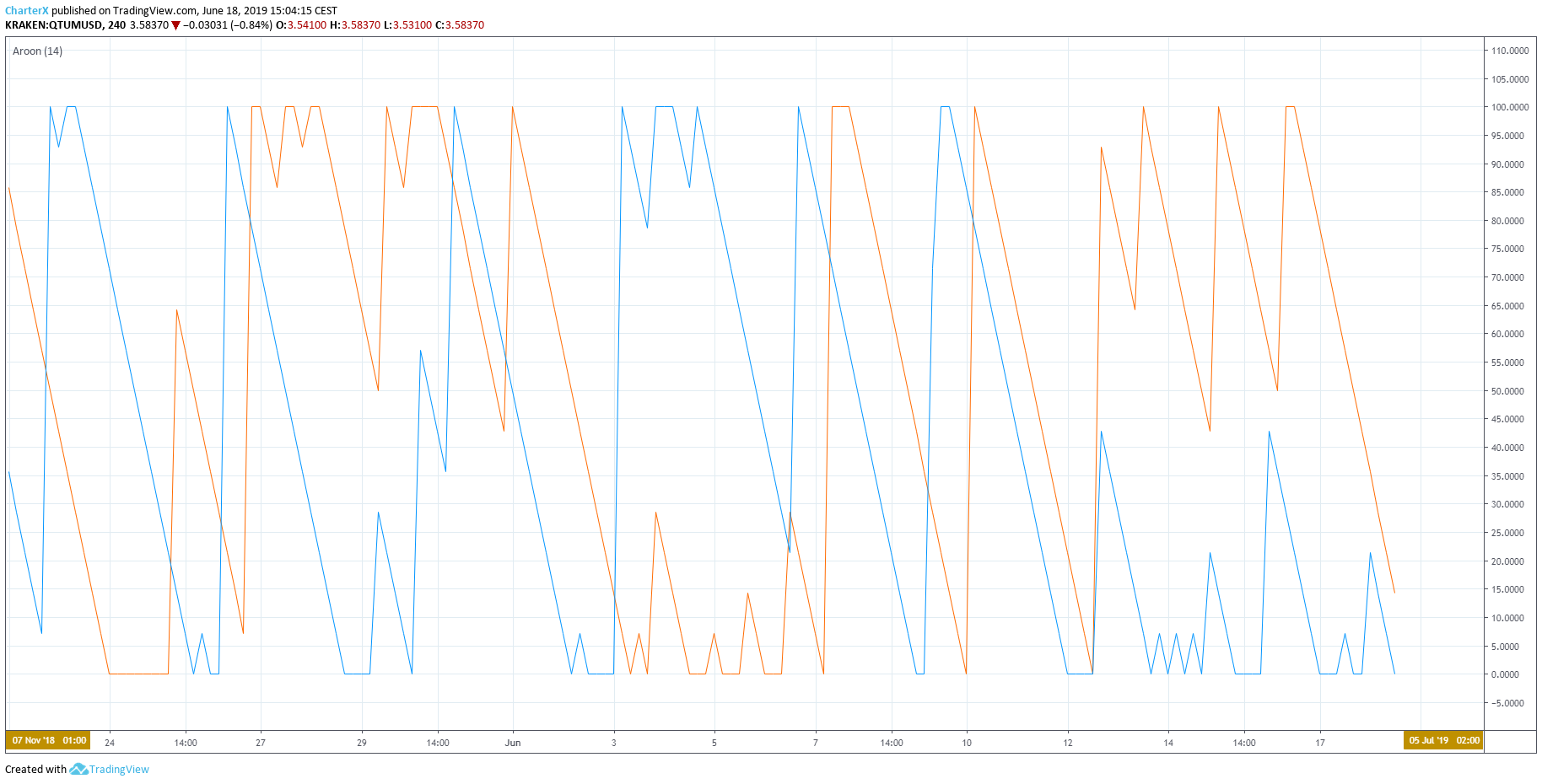The image size is (1542, 784).
Task: Click the 05 Jul '19 02:00 date marker
Action: 1444,741
